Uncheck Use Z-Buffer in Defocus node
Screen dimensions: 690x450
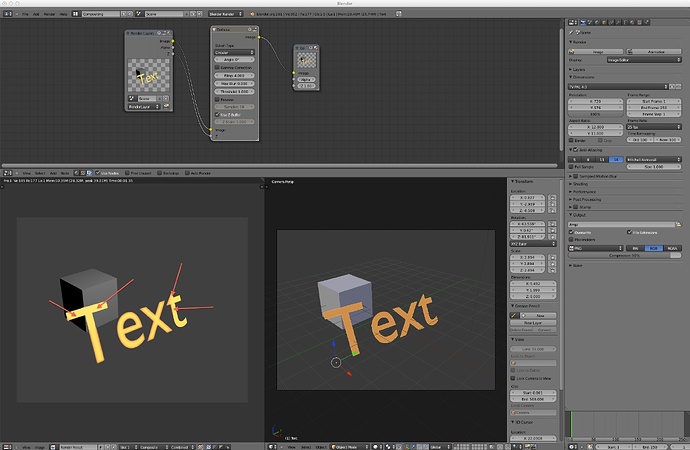pyautogui.click(x=217, y=114)
